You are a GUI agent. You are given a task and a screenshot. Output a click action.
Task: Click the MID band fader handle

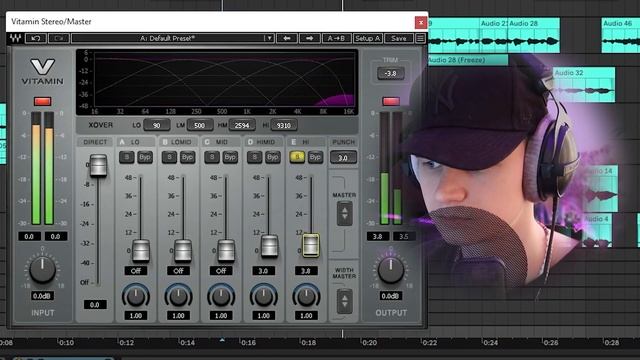point(226,250)
